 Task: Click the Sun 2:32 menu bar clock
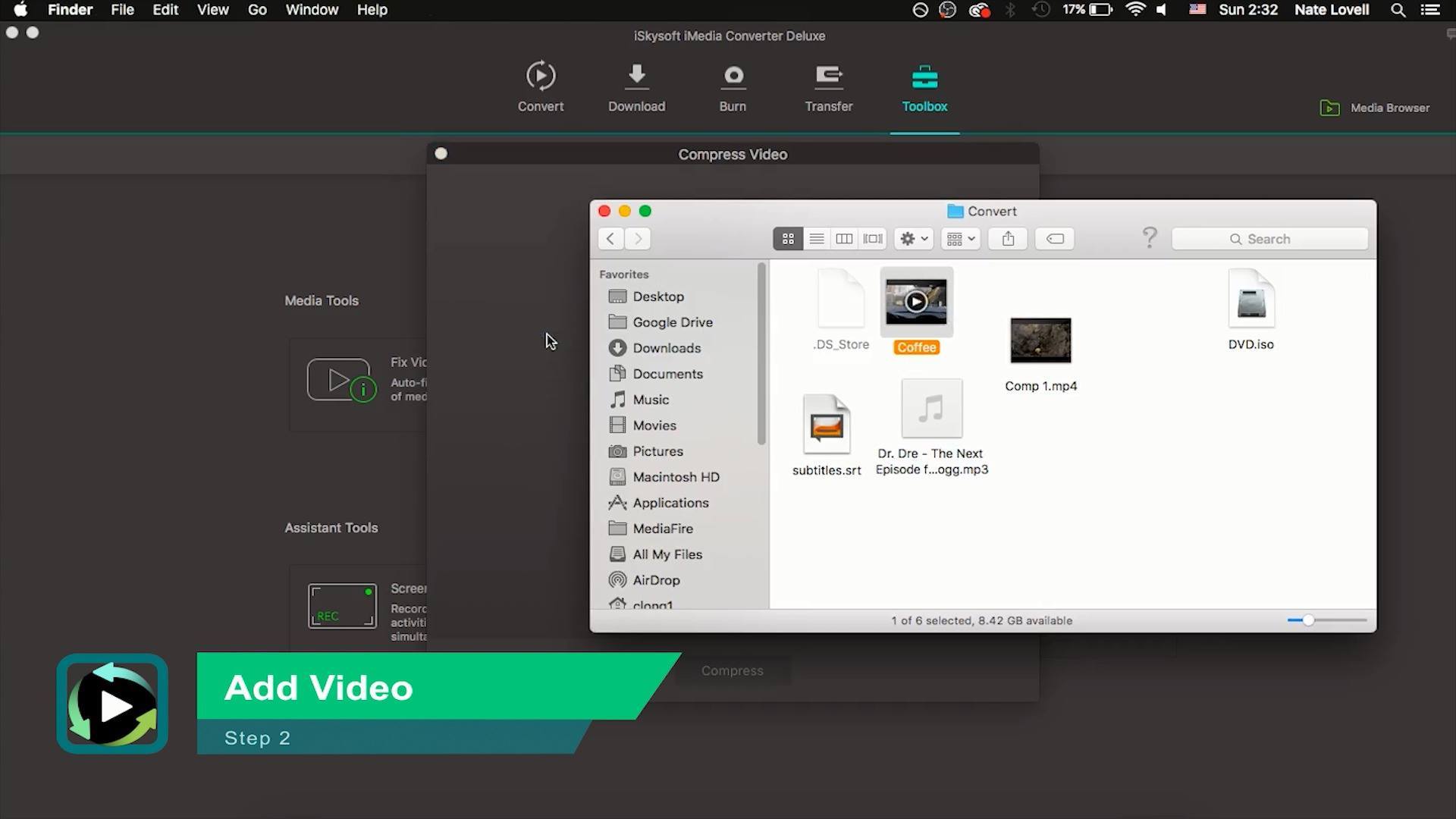pos(1248,10)
